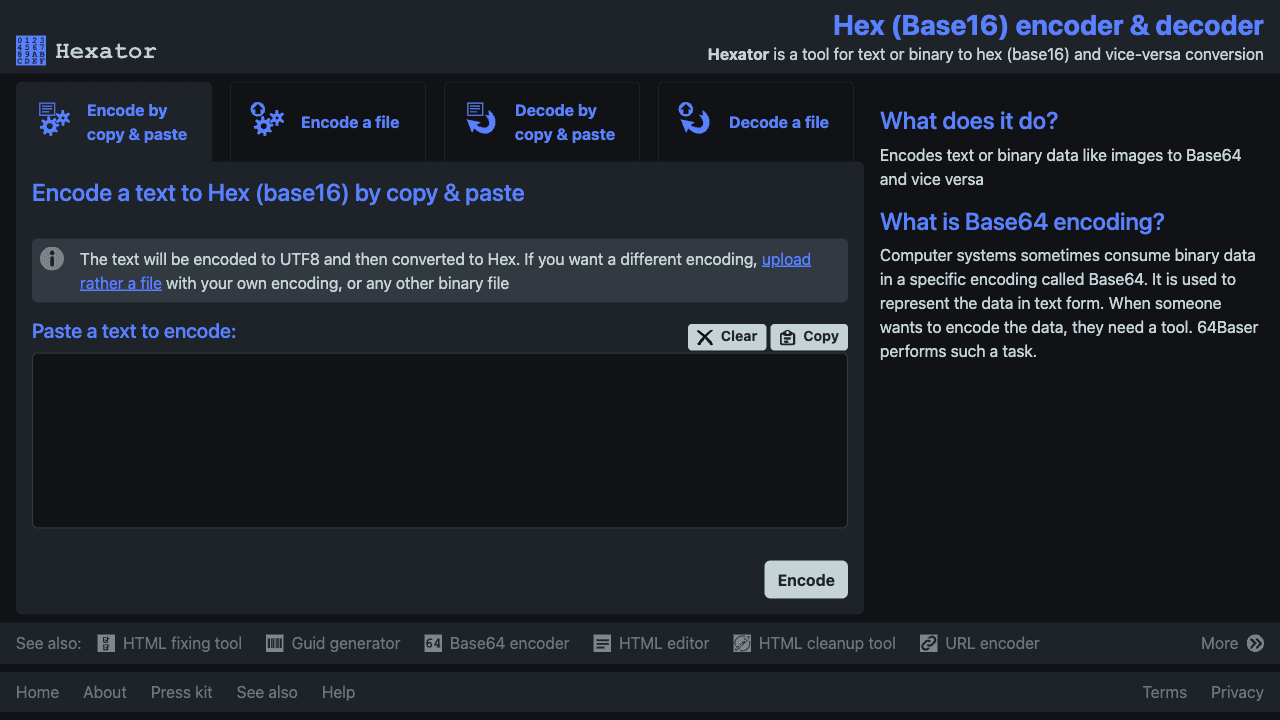
Task: Click the HTML fixing tool icon
Action: tap(105, 643)
